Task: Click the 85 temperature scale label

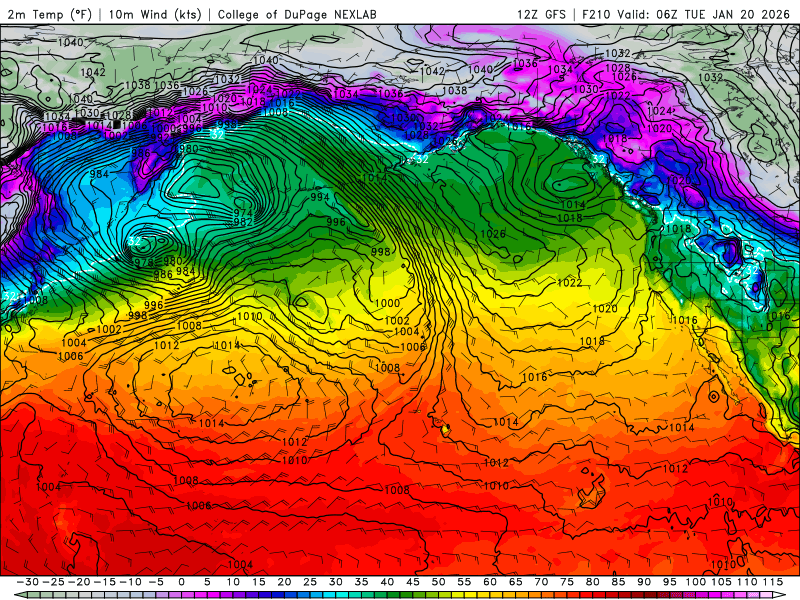Action: point(618,582)
